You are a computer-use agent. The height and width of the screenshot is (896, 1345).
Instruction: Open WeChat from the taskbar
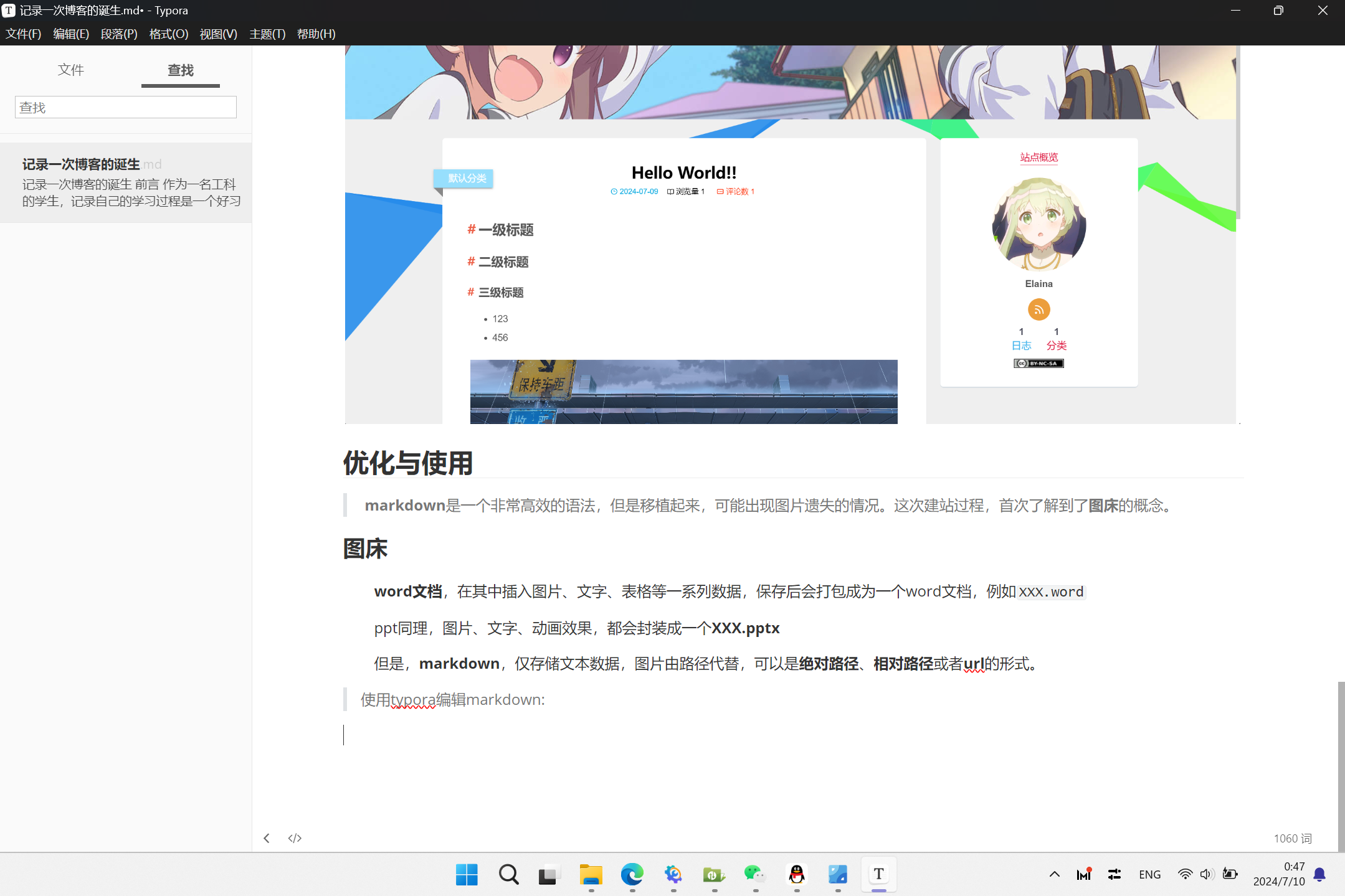755,874
